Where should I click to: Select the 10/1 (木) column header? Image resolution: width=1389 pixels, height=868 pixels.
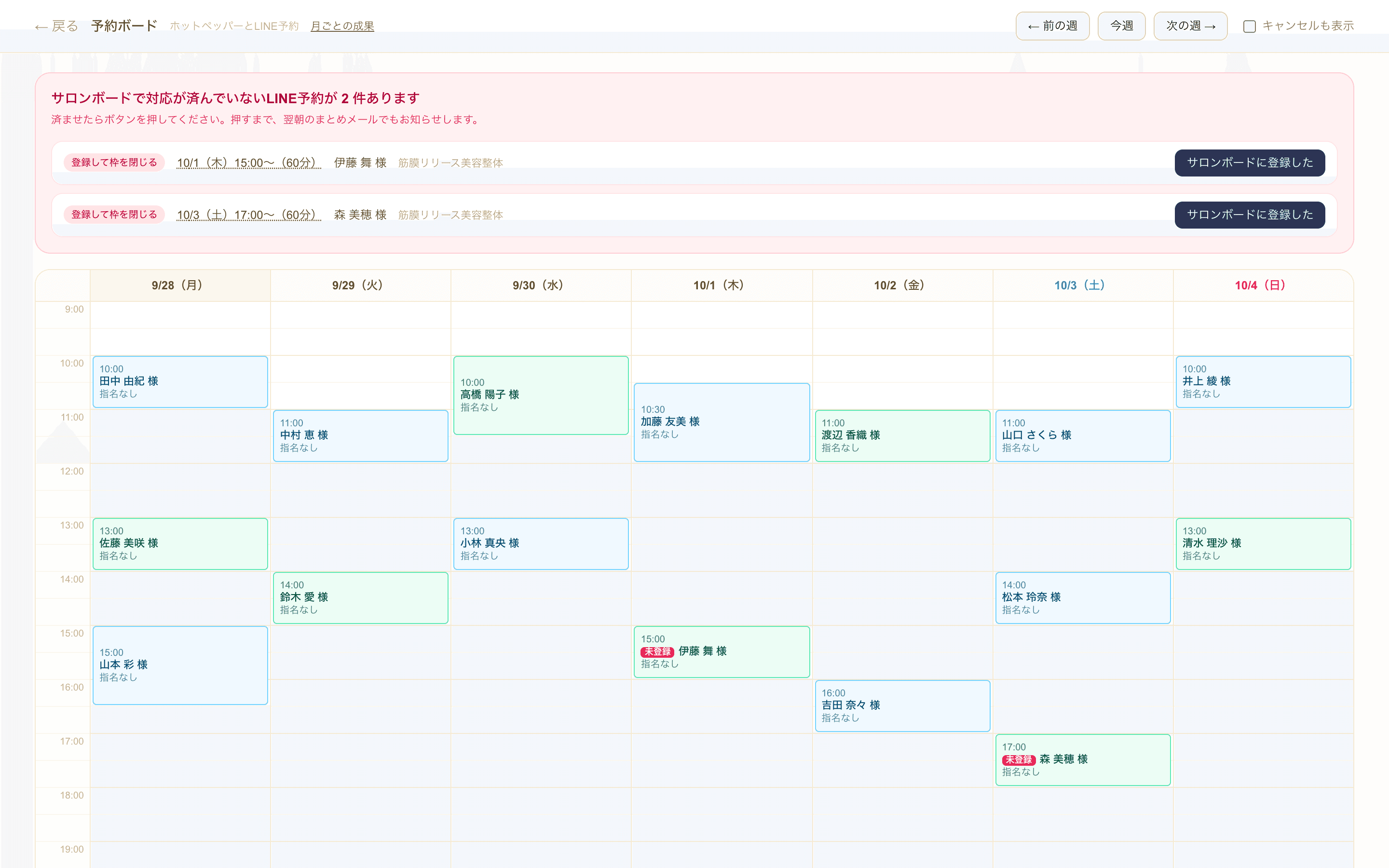(x=722, y=285)
